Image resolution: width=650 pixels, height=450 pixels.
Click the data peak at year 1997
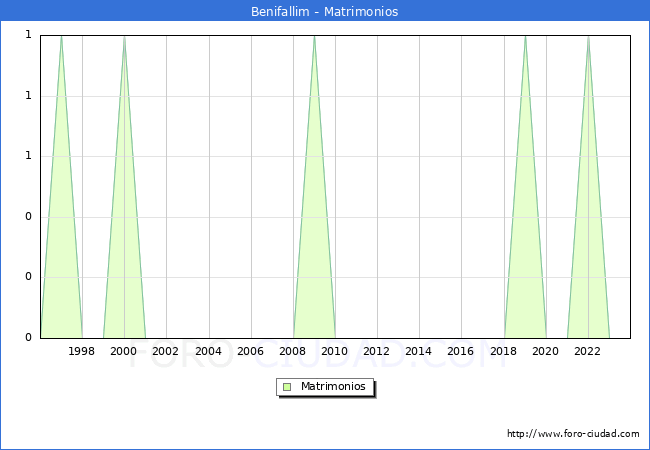tap(61, 37)
